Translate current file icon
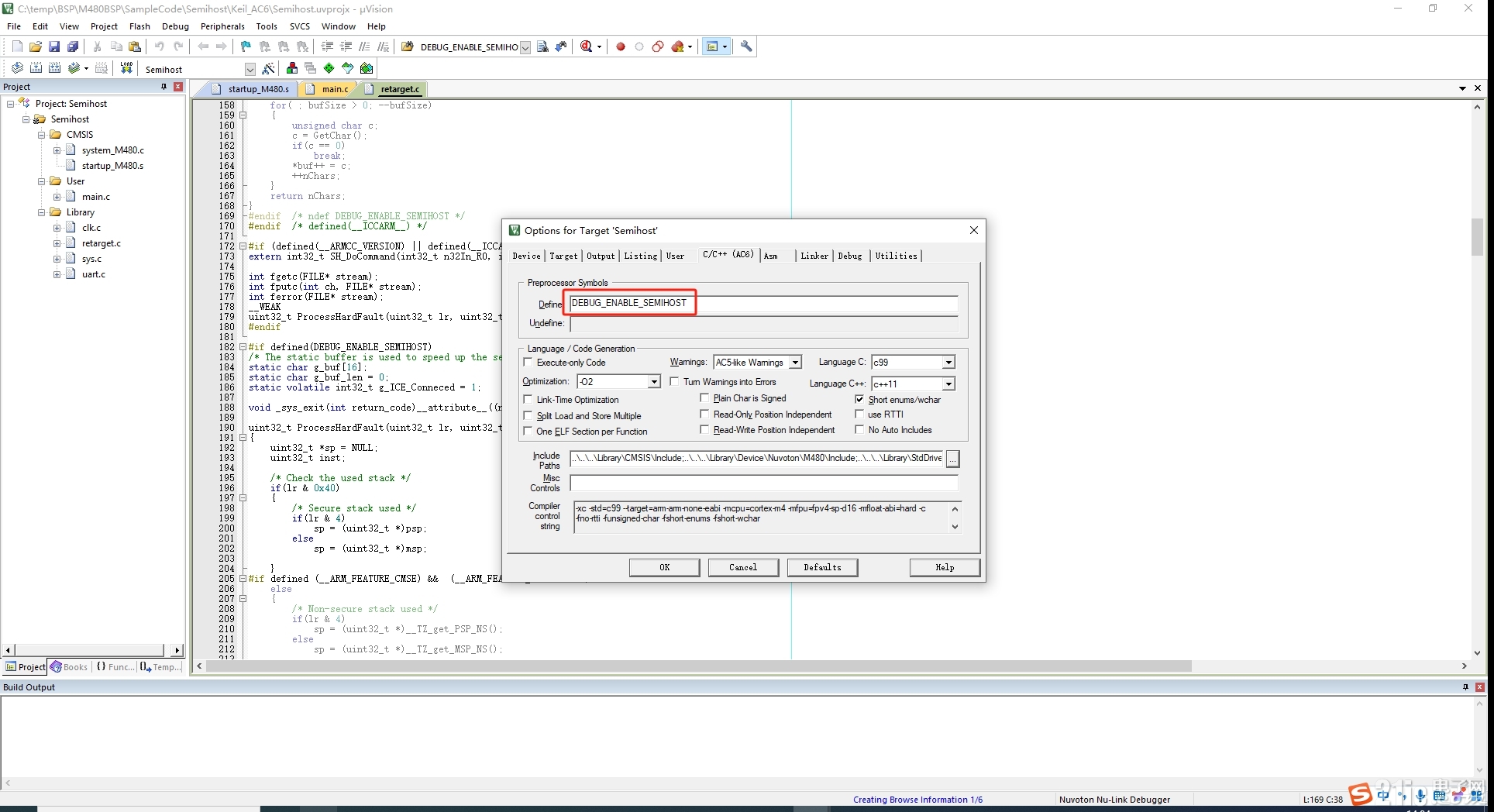Screen dimensions: 1494x812 (x=17, y=68)
